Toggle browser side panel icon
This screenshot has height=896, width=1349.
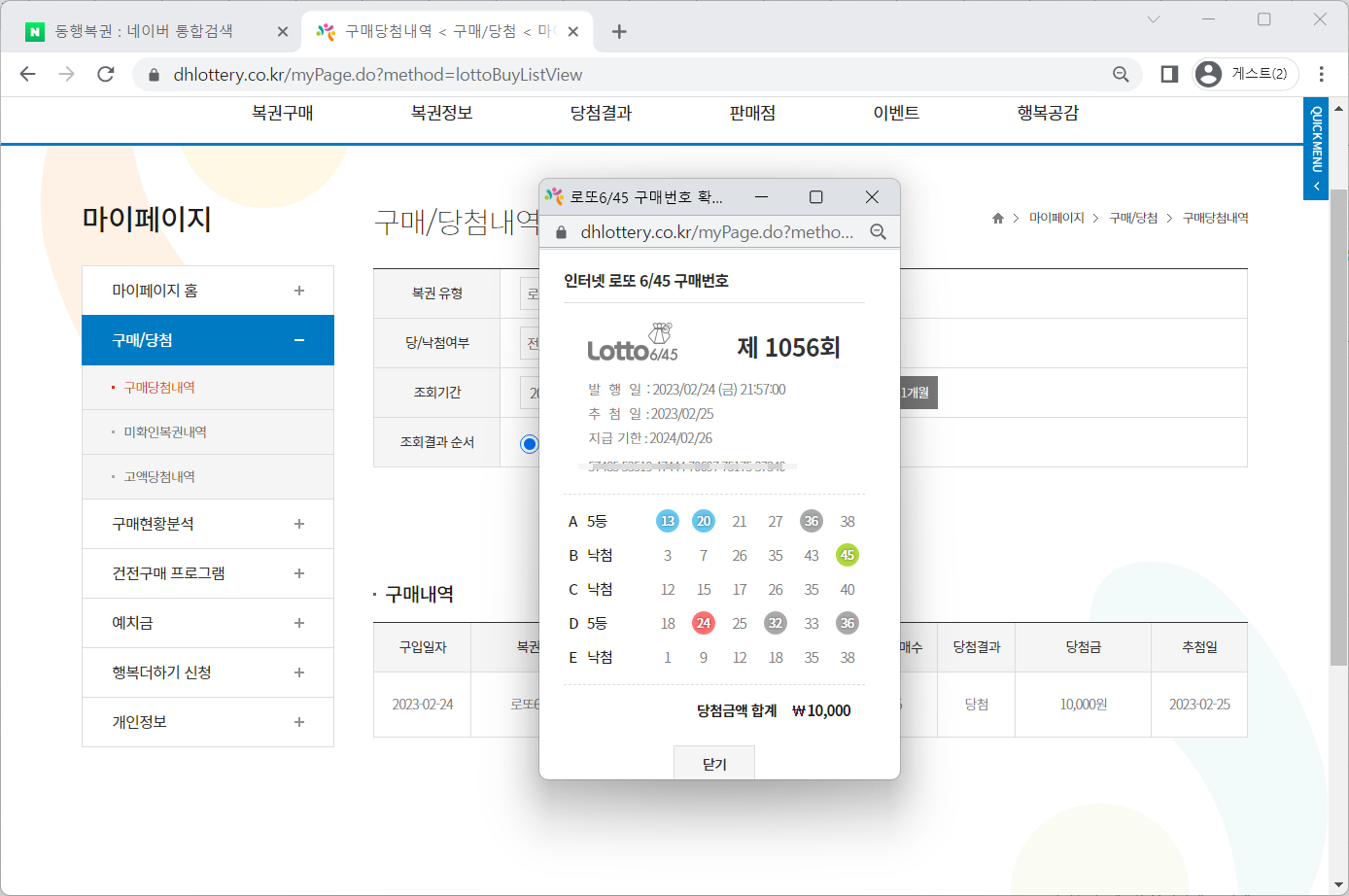point(1169,74)
